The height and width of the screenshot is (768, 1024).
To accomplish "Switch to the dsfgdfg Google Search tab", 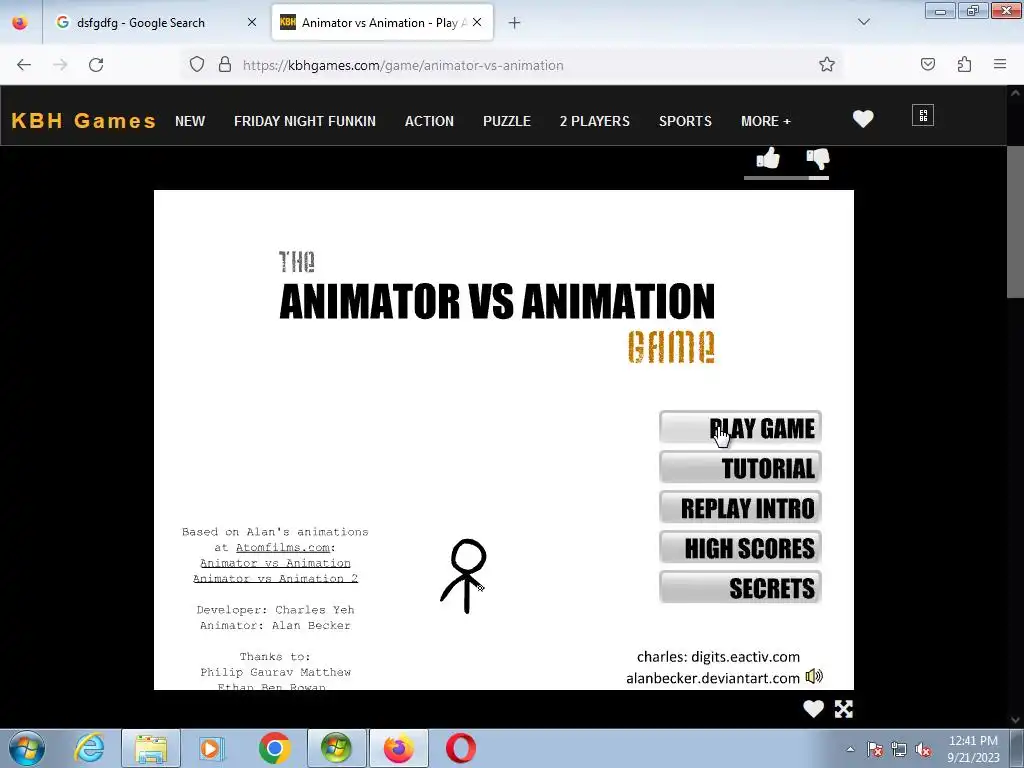I will click(x=154, y=22).
